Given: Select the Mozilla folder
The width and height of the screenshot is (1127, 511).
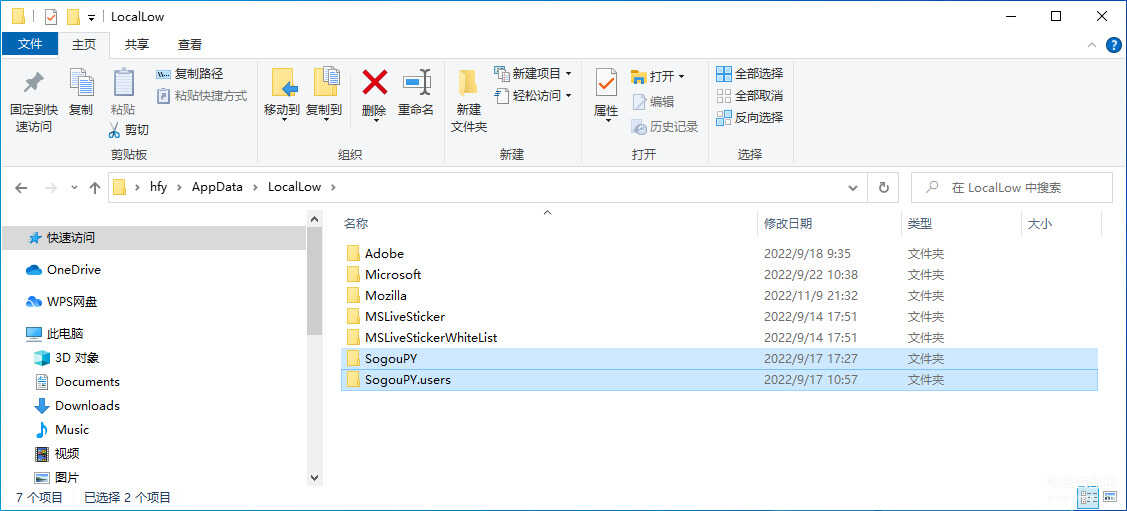Looking at the screenshot, I should point(719,295).
